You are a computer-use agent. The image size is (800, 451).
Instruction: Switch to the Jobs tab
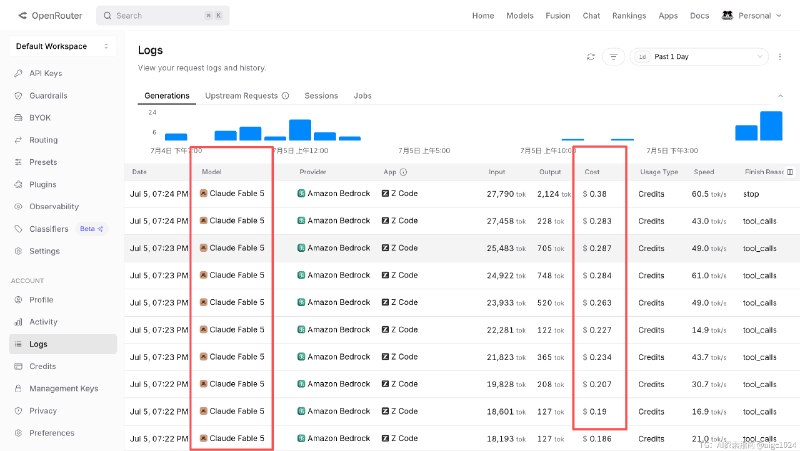pos(362,95)
